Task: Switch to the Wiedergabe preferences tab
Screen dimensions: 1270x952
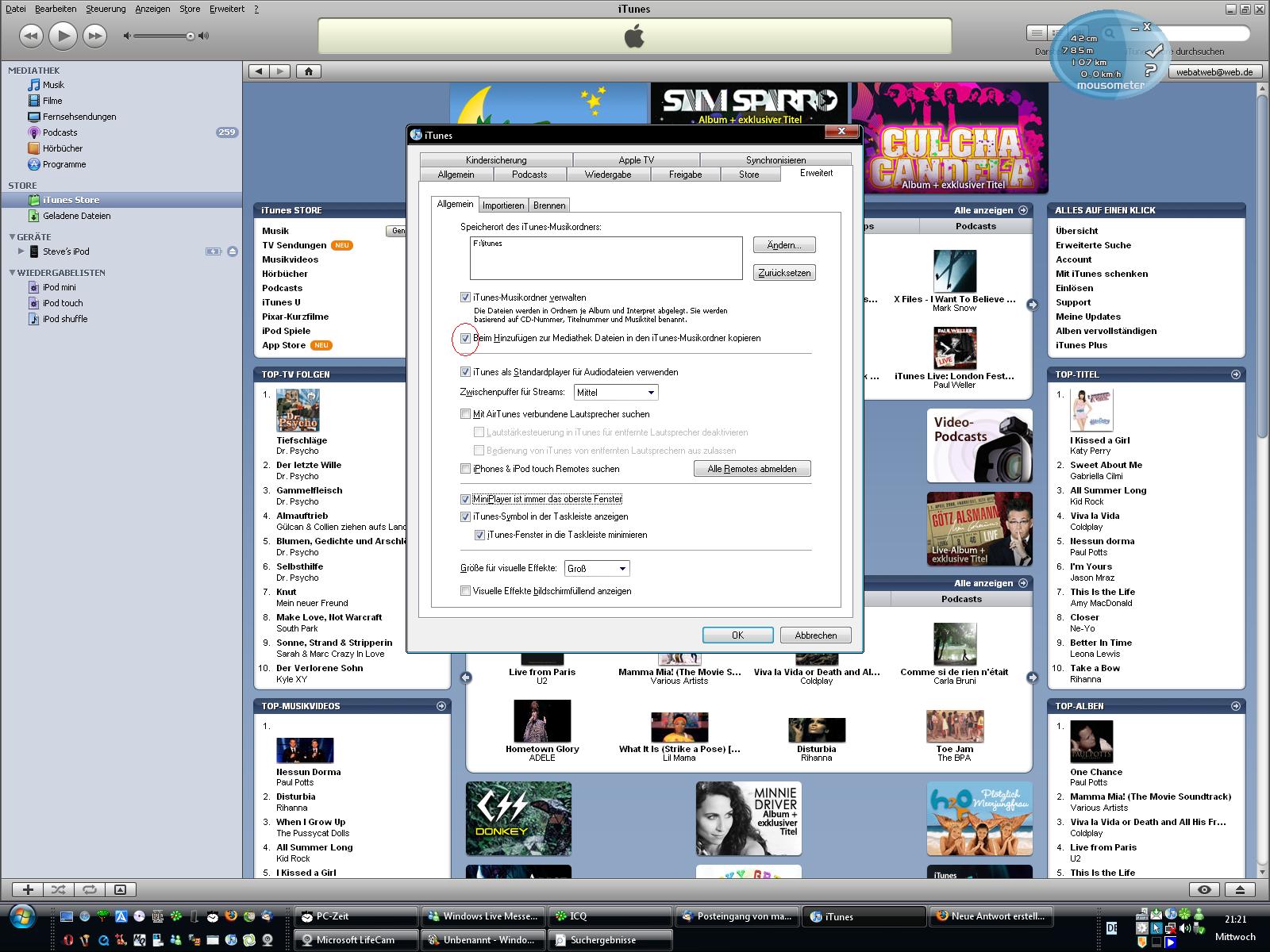Action: click(608, 175)
